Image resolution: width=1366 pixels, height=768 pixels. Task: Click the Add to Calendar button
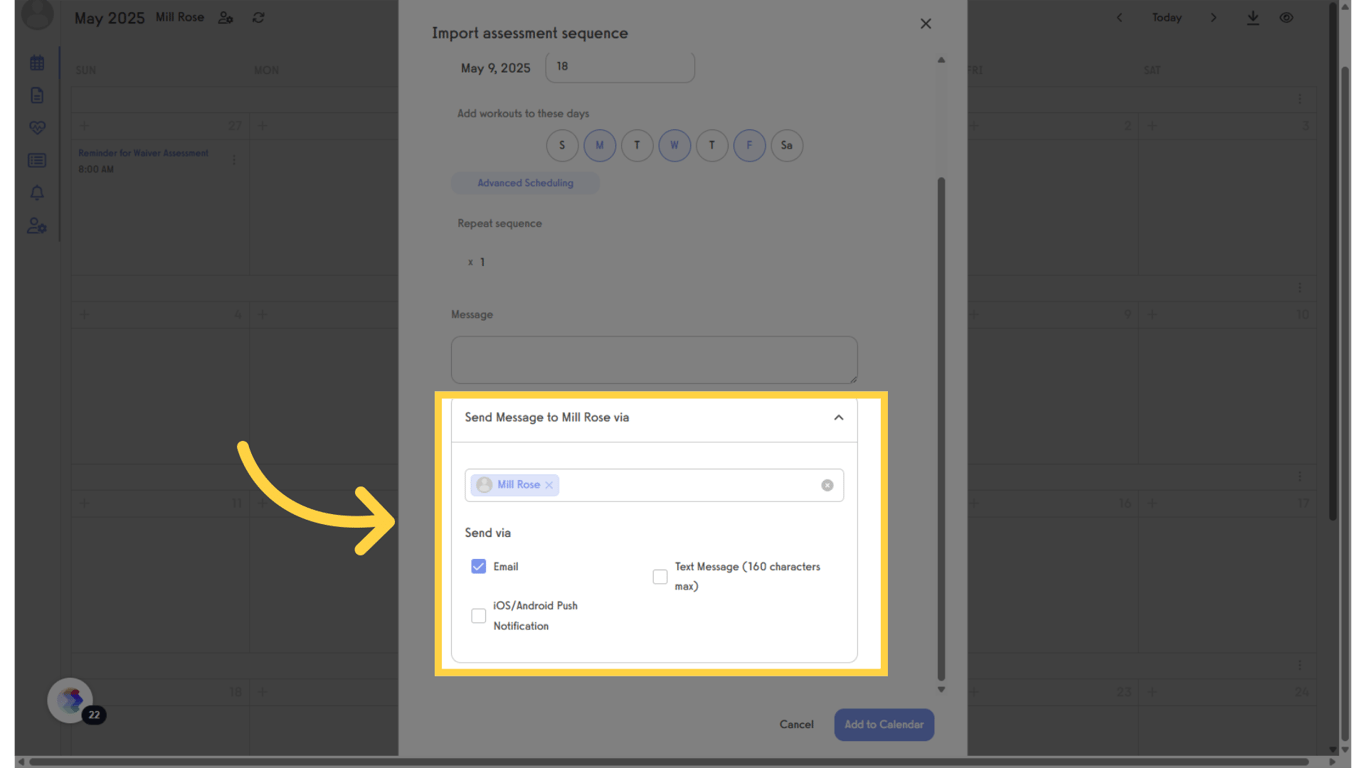point(884,724)
